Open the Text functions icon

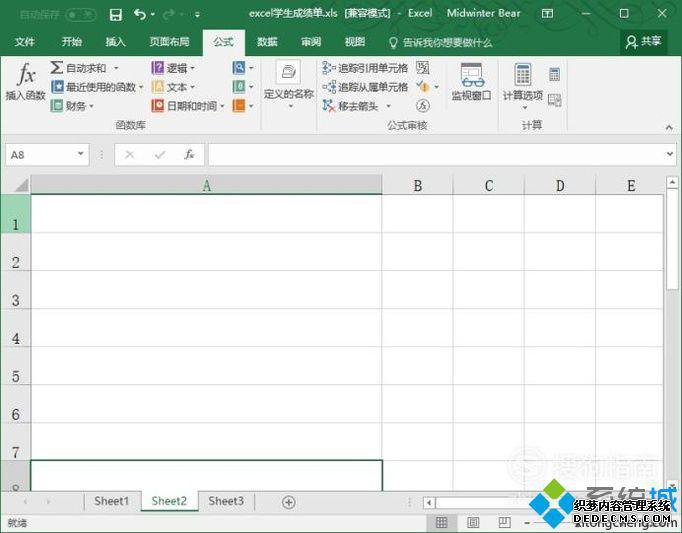157,87
